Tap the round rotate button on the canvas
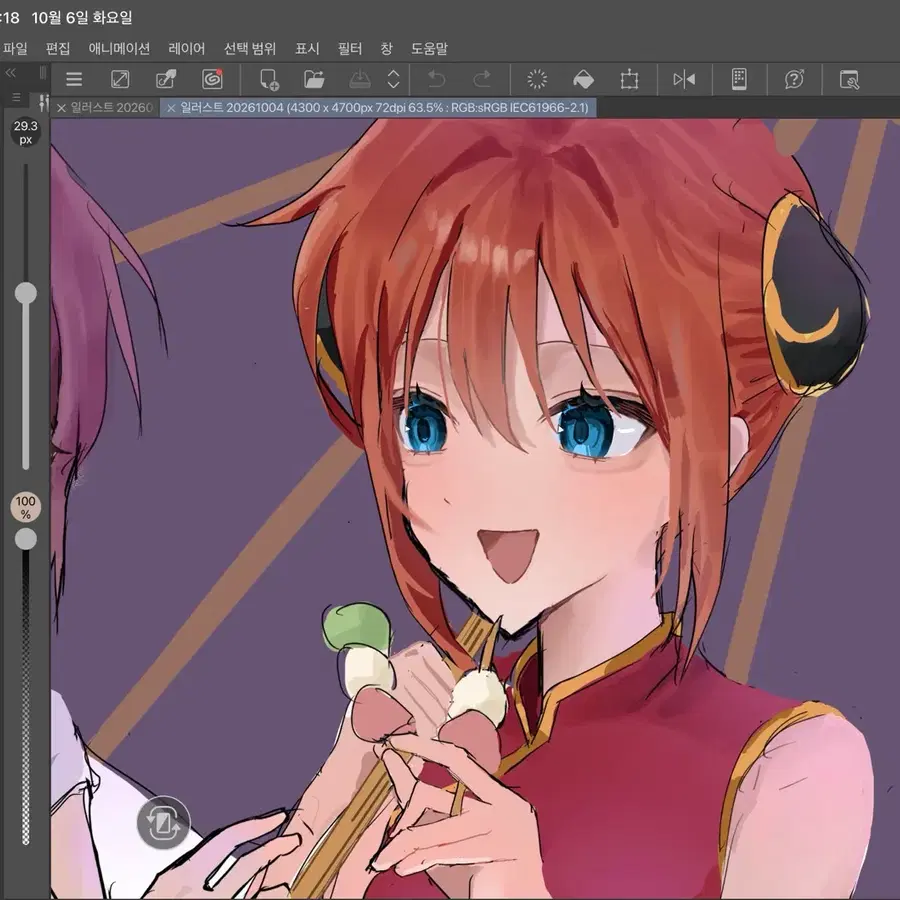The width and height of the screenshot is (900, 900). pos(164,823)
